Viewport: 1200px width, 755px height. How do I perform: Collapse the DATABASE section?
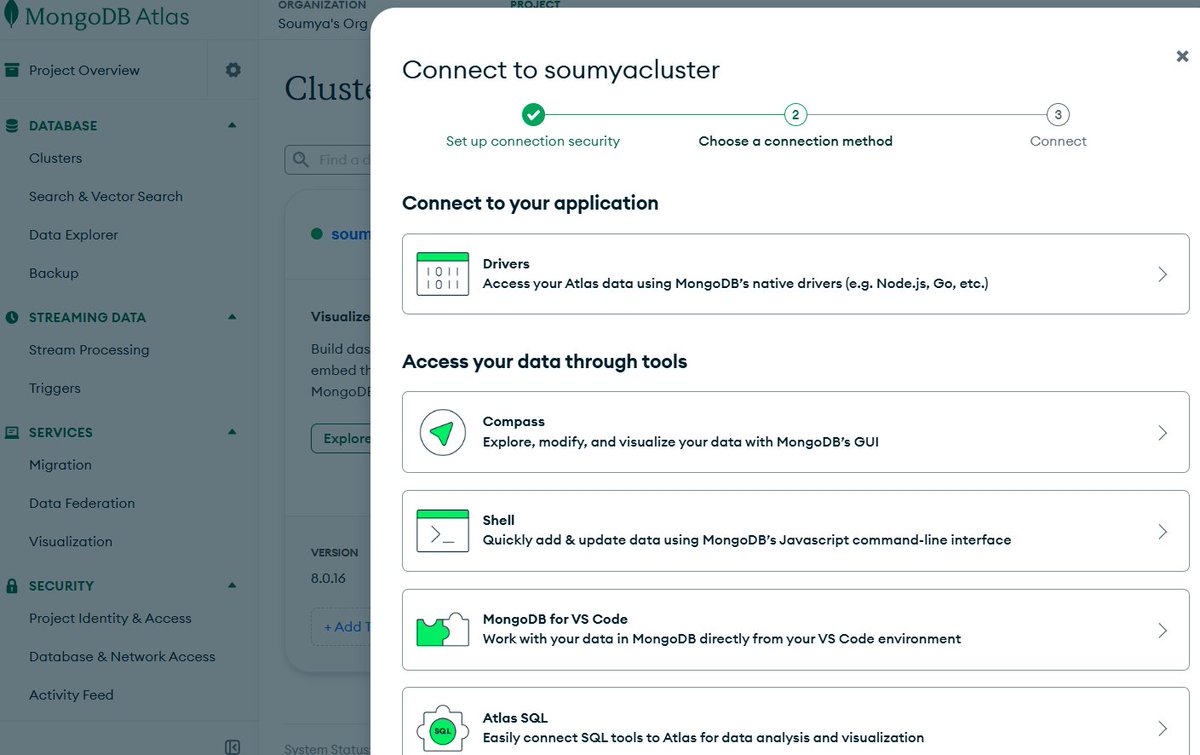tap(232, 126)
